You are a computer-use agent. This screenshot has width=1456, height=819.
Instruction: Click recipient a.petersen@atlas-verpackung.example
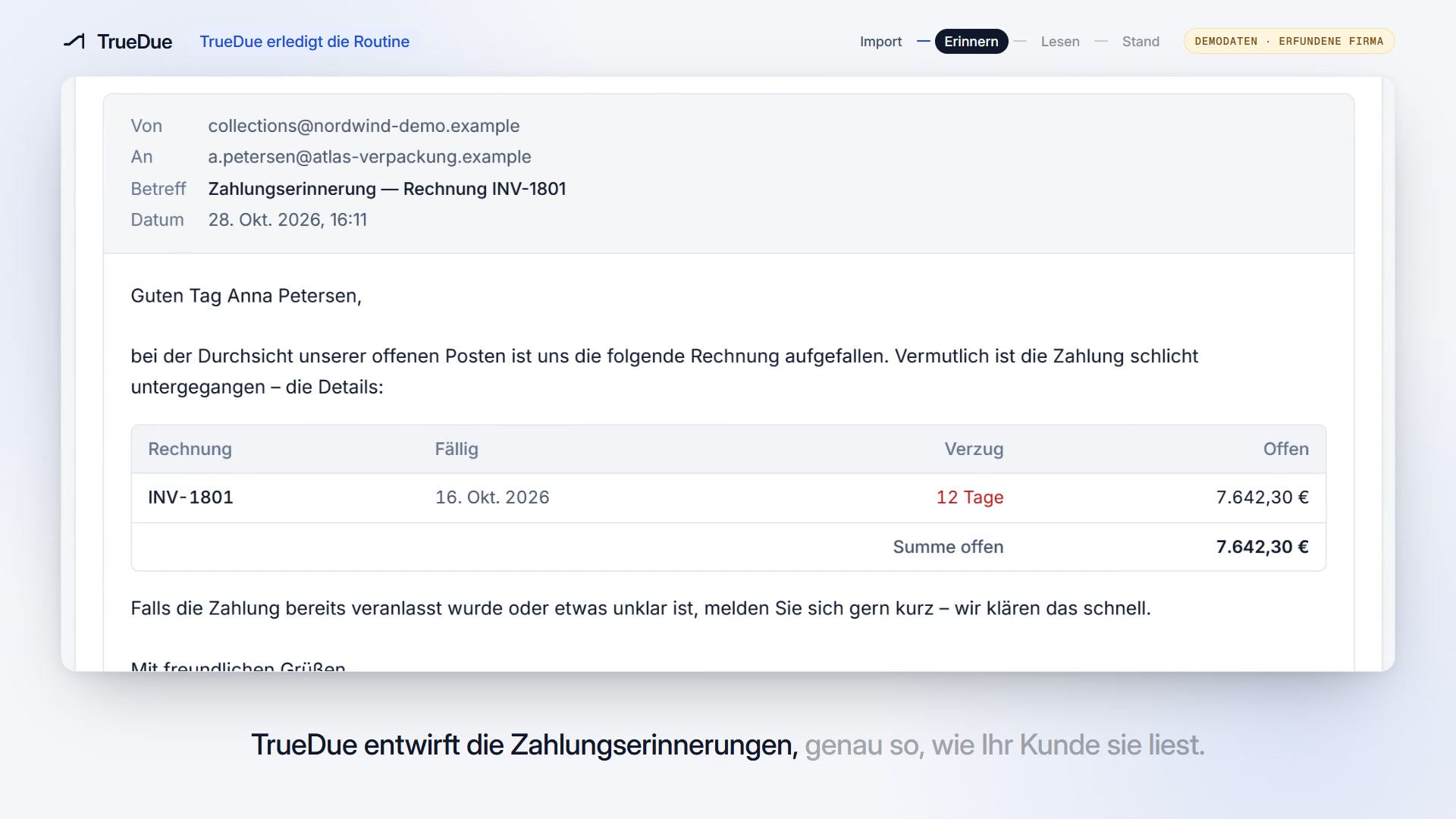[369, 157]
